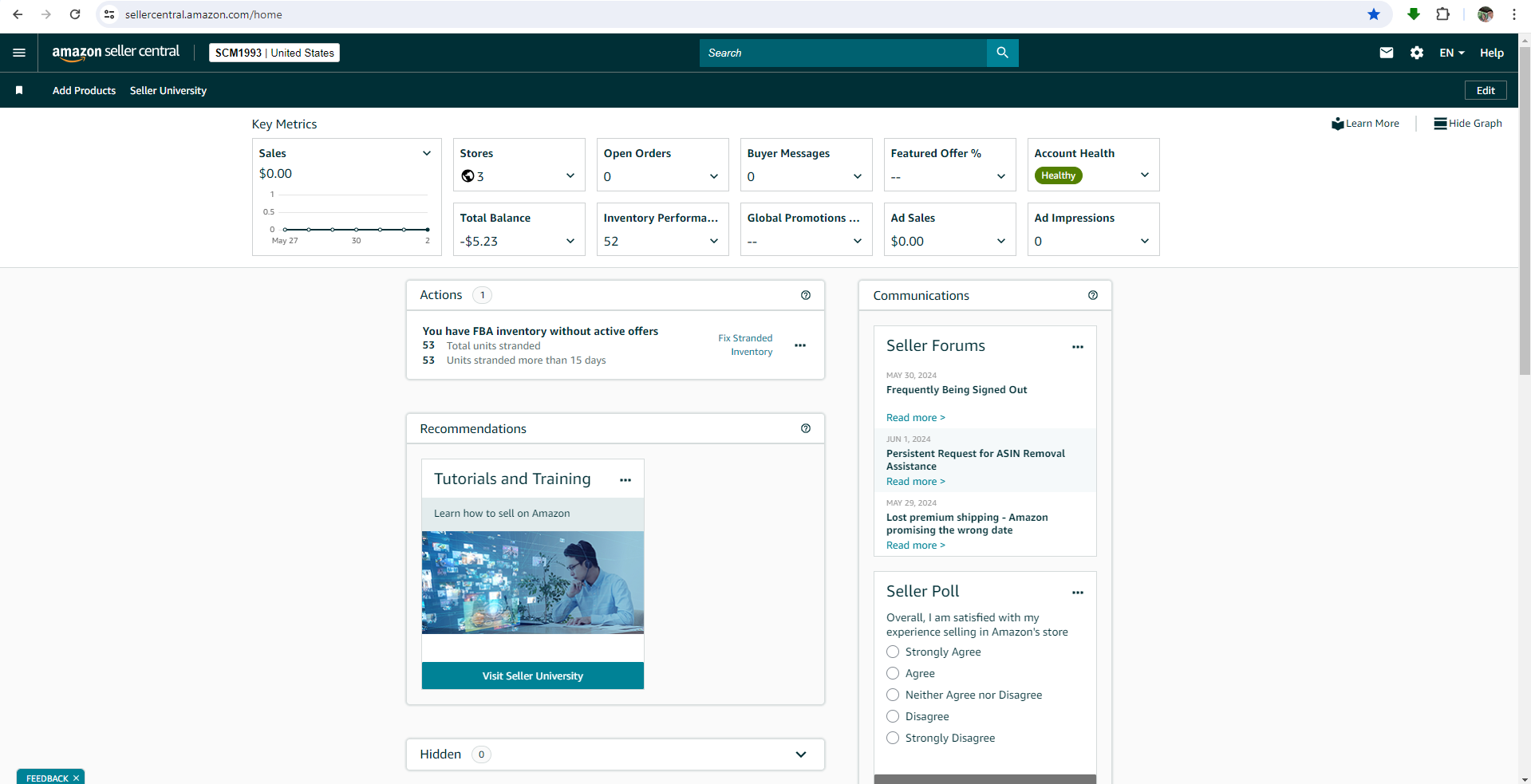Click the bookmark flag icon
1531x784 pixels.
coord(19,90)
